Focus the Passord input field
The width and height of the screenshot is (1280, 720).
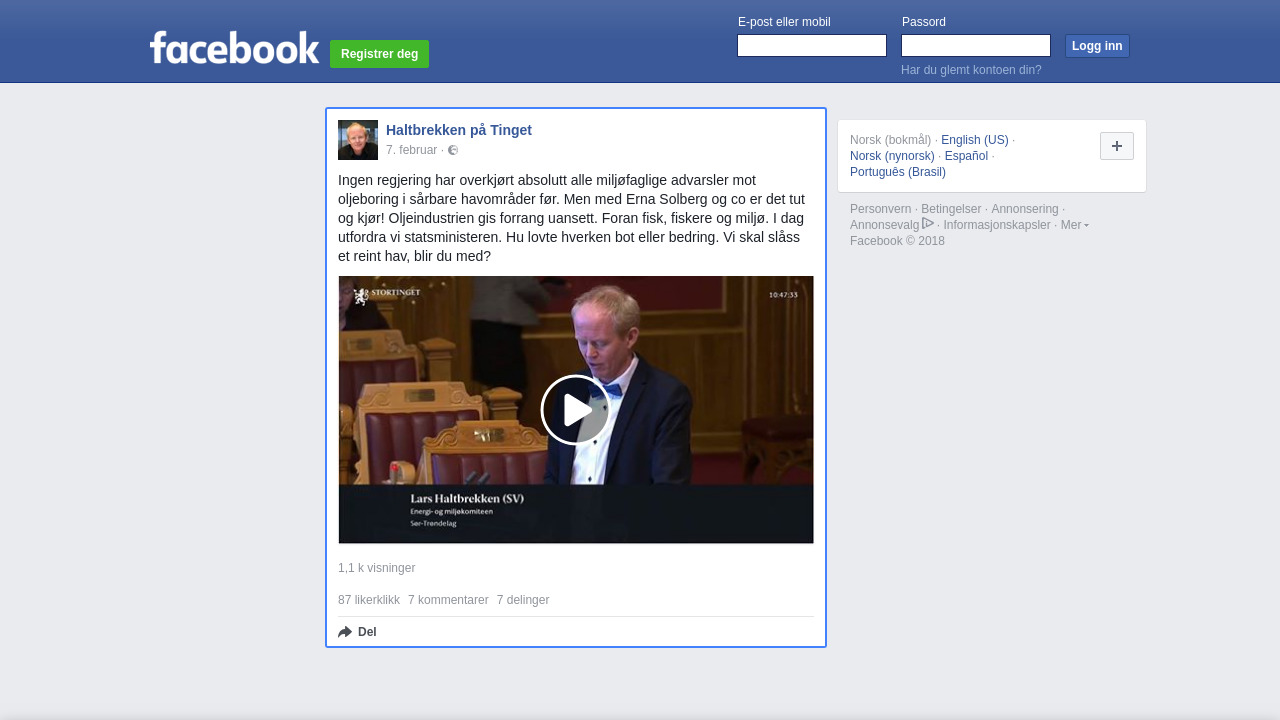975,46
